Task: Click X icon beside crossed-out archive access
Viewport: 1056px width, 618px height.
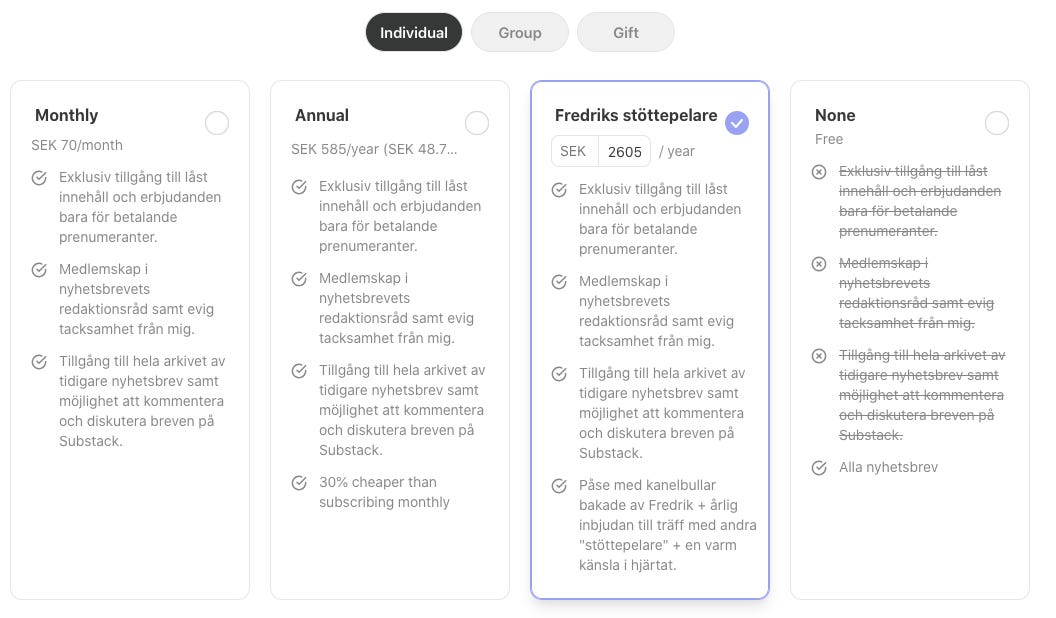Action: click(x=819, y=356)
